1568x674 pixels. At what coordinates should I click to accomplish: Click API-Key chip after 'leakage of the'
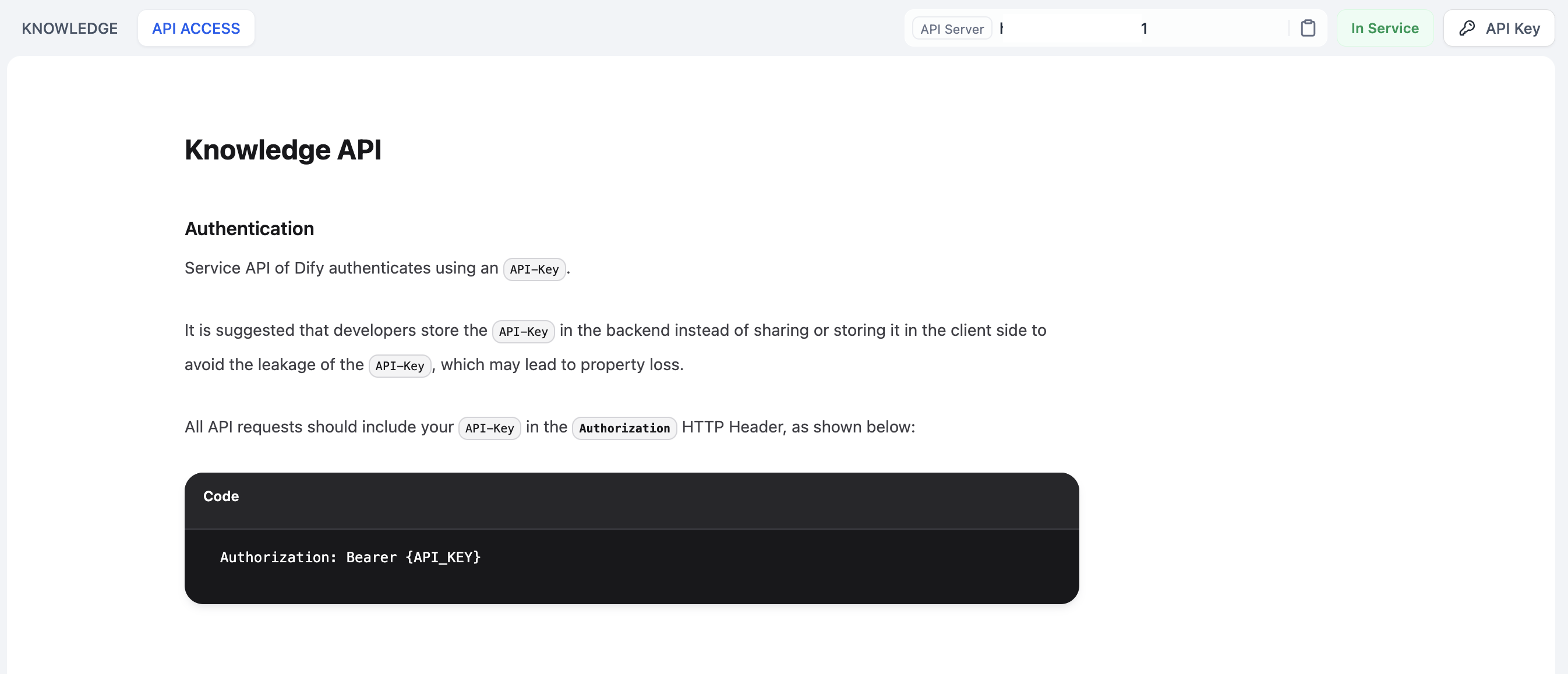tap(400, 366)
